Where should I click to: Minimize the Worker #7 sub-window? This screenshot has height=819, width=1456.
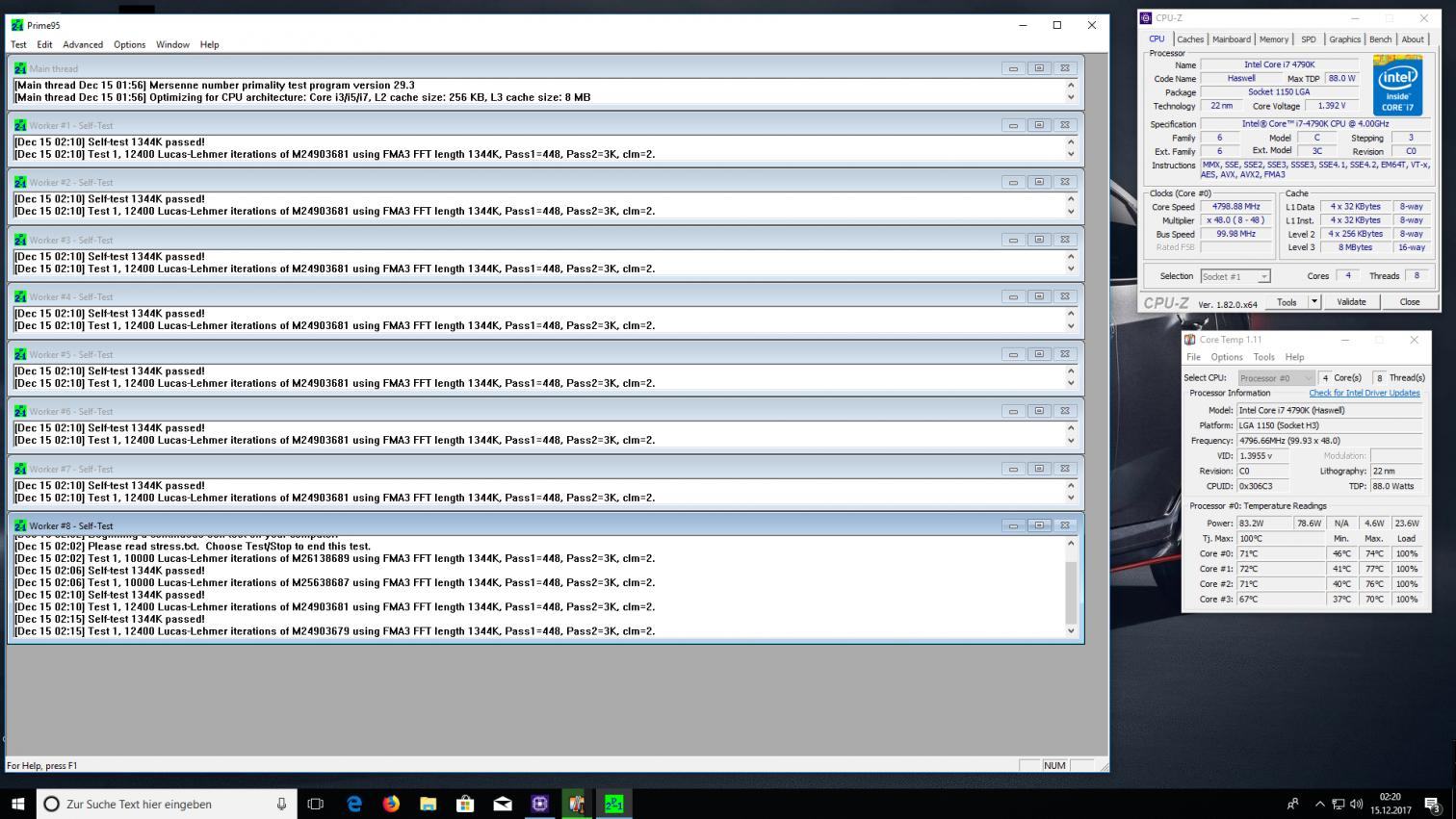(x=1013, y=469)
